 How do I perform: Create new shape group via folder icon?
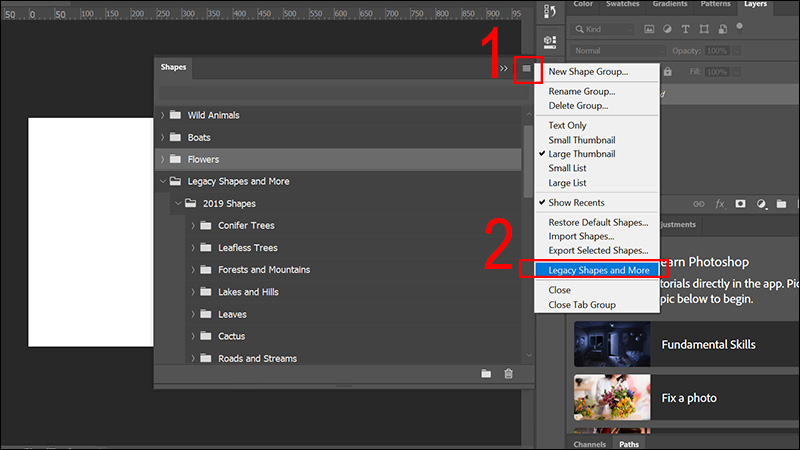point(486,374)
